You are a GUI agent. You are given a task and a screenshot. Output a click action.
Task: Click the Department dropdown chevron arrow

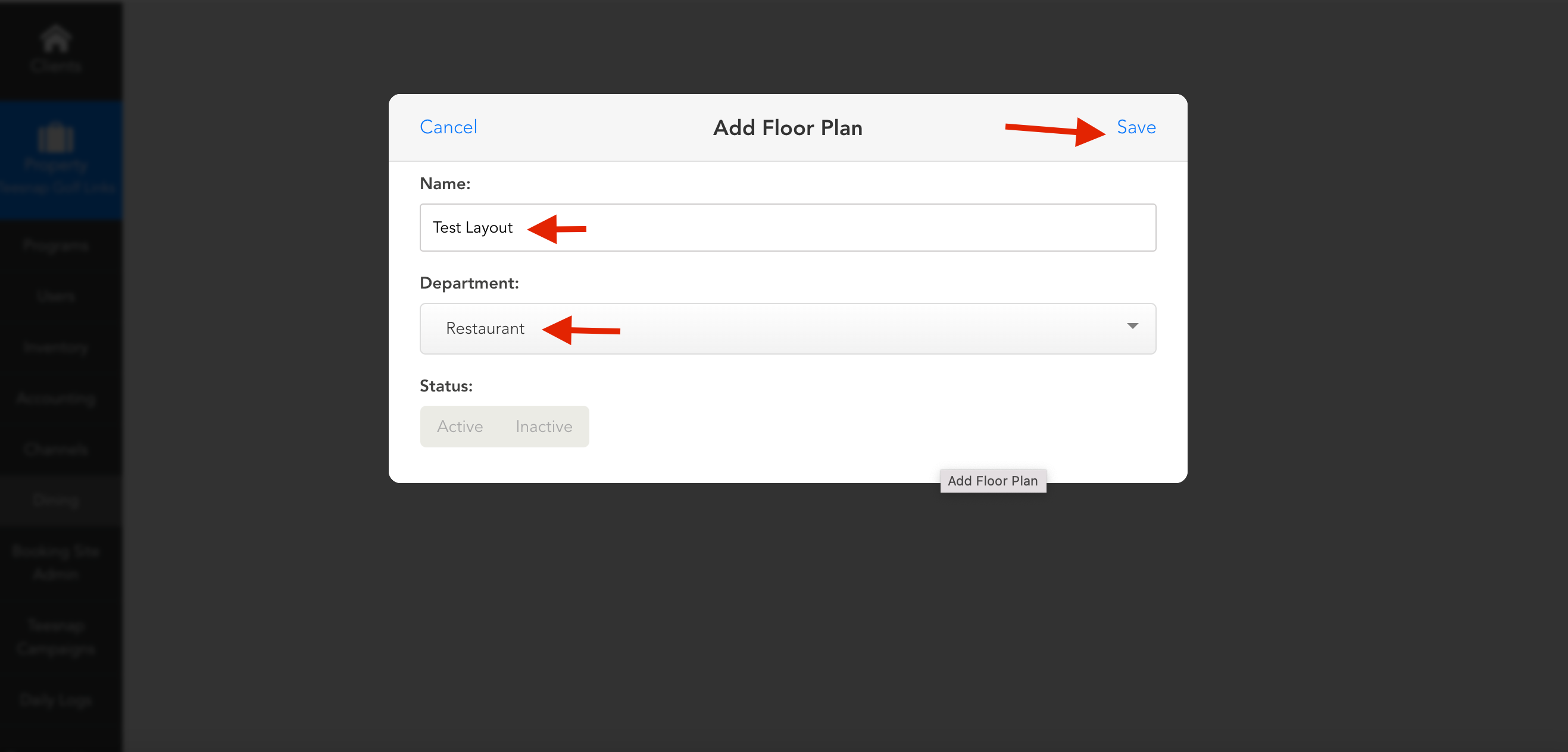pos(1132,327)
